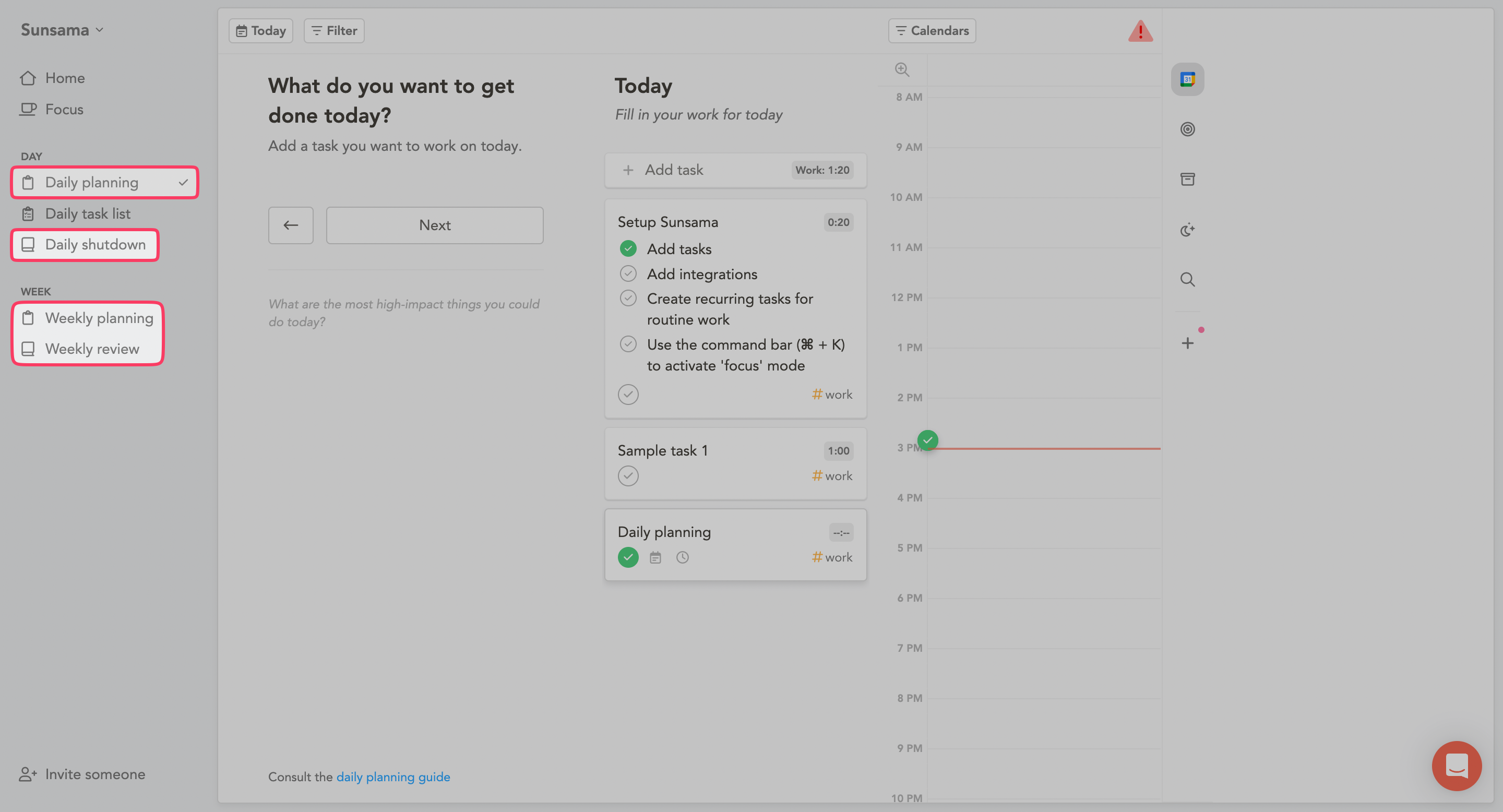Click the --:-- time badge on Daily planning
This screenshot has width=1503, height=812.
(x=841, y=533)
